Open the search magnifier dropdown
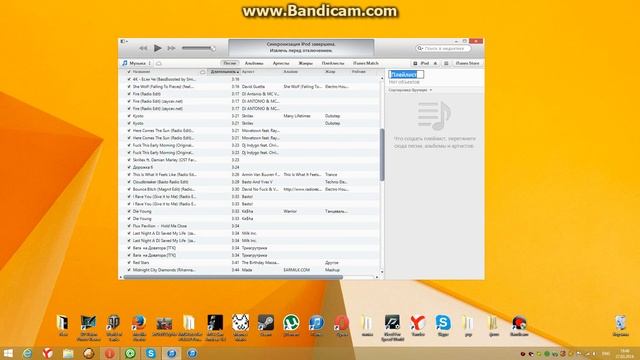 click(x=420, y=48)
